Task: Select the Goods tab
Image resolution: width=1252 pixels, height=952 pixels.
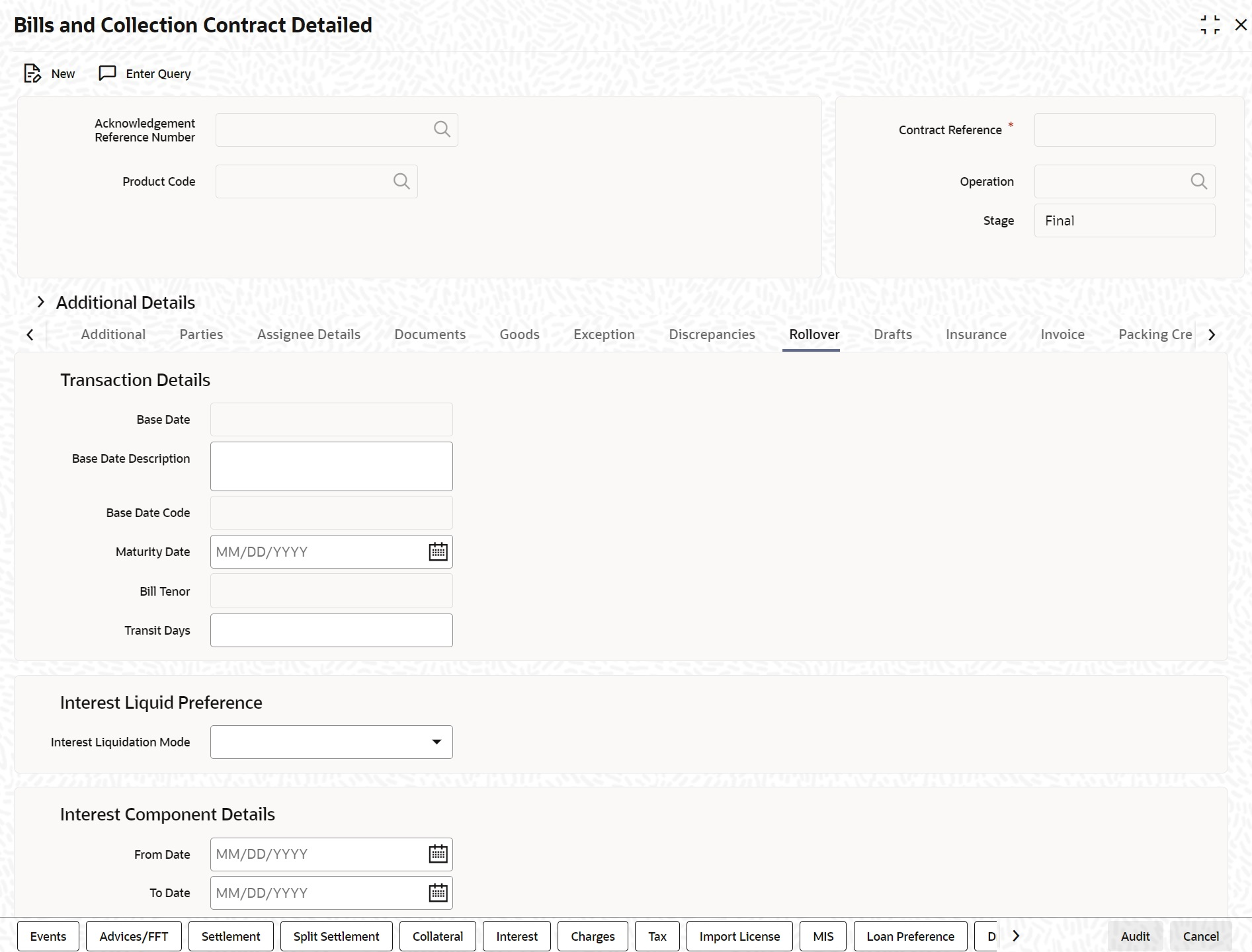Action: pyautogui.click(x=519, y=335)
